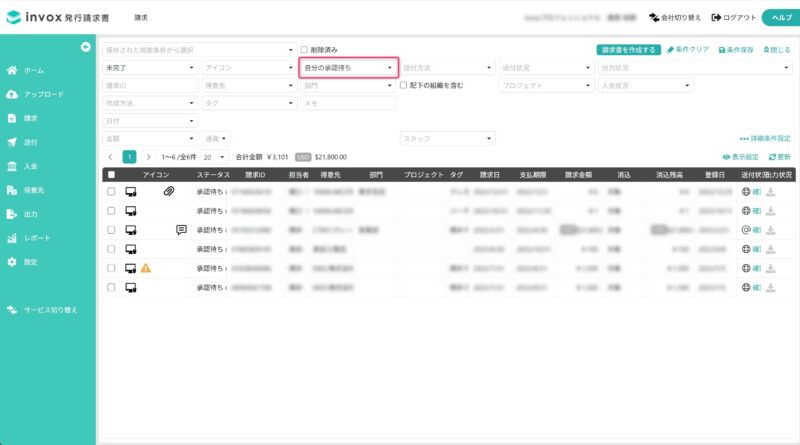
Task: Open the タグ filter dropdown
Action: pyautogui.click(x=249, y=103)
